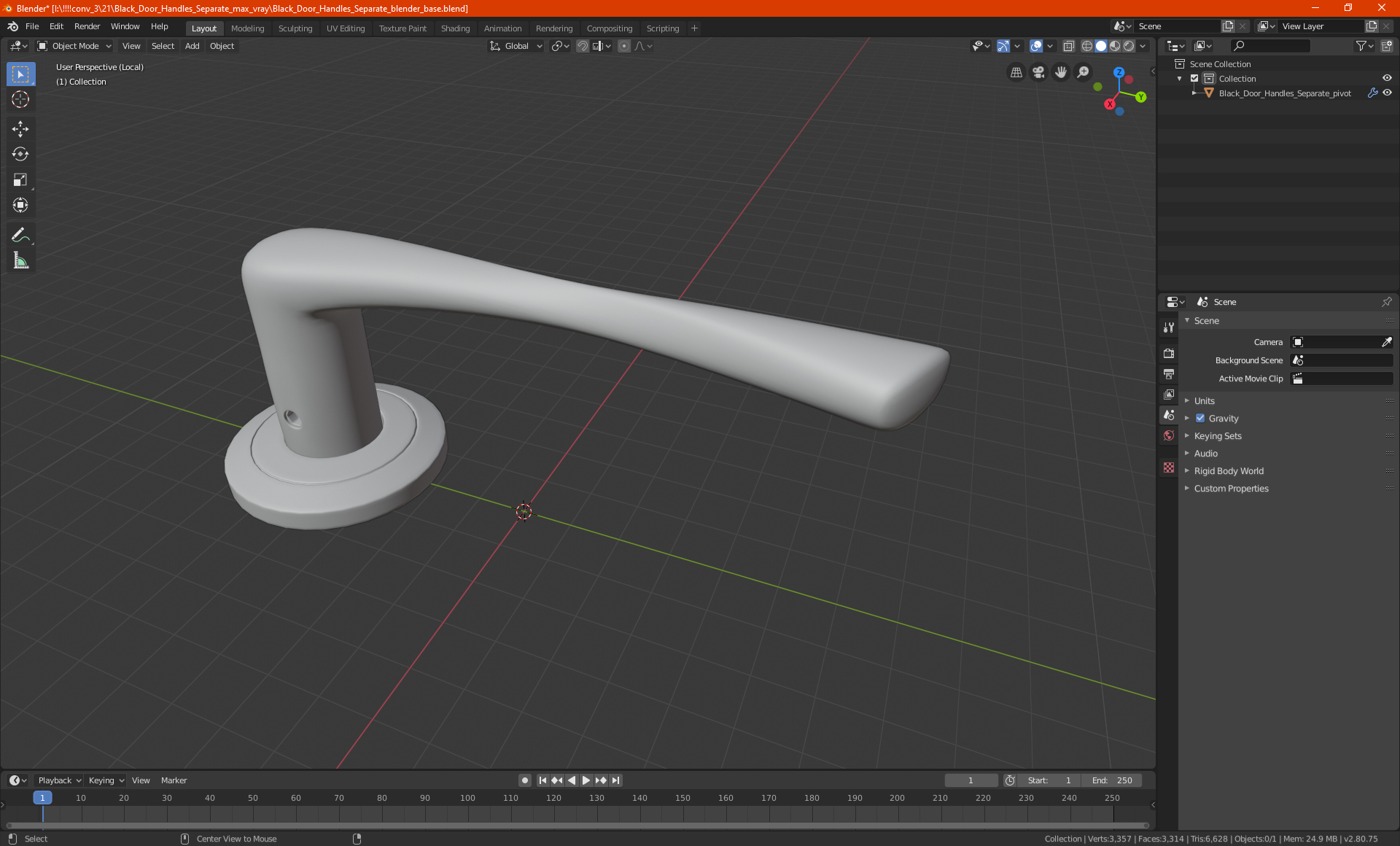The height and width of the screenshot is (846, 1400).
Task: Switch to wireframe shading
Action: (1086, 46)
